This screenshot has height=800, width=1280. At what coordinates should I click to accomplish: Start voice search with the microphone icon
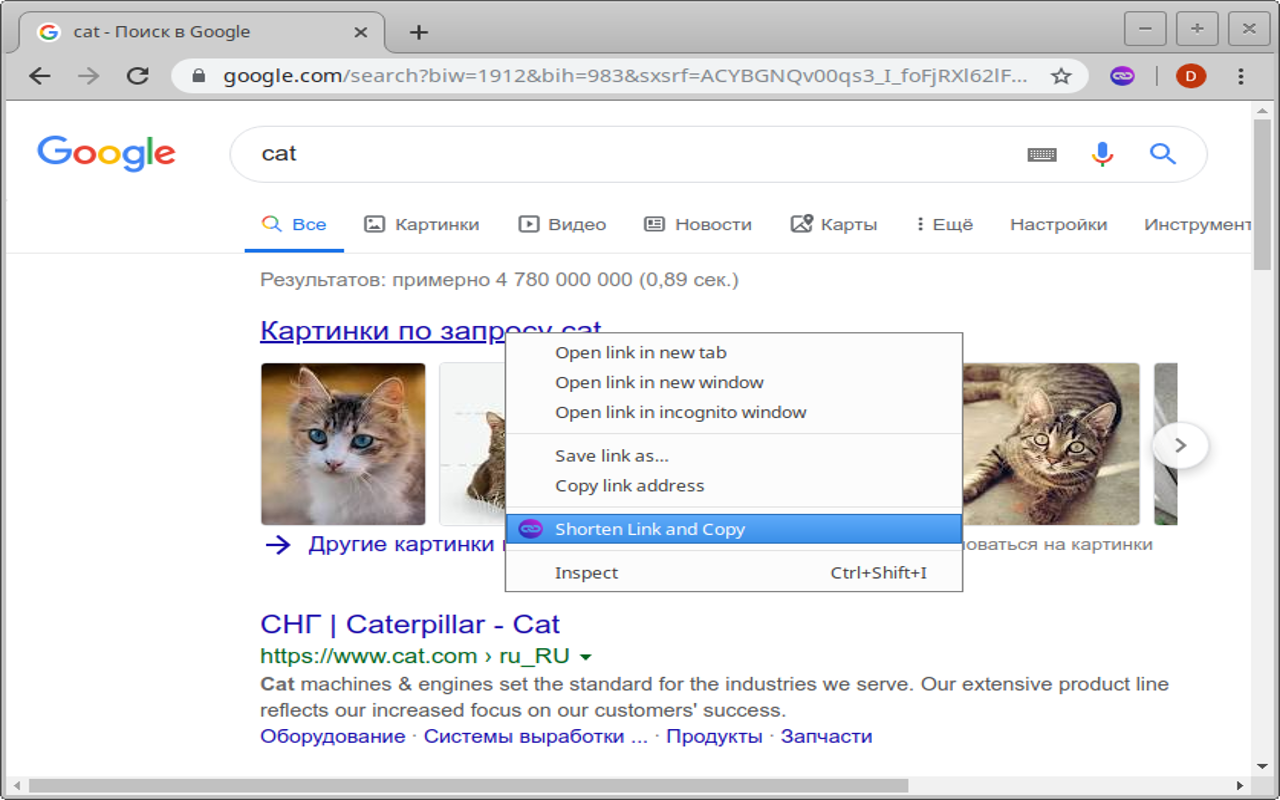click(1102, 154)
